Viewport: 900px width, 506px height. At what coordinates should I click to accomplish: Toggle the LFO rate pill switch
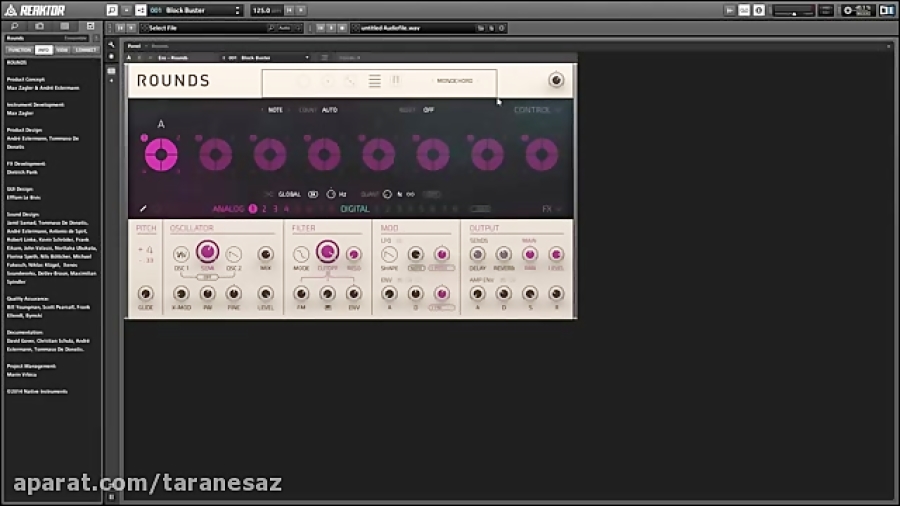click(x=416, y=268)
